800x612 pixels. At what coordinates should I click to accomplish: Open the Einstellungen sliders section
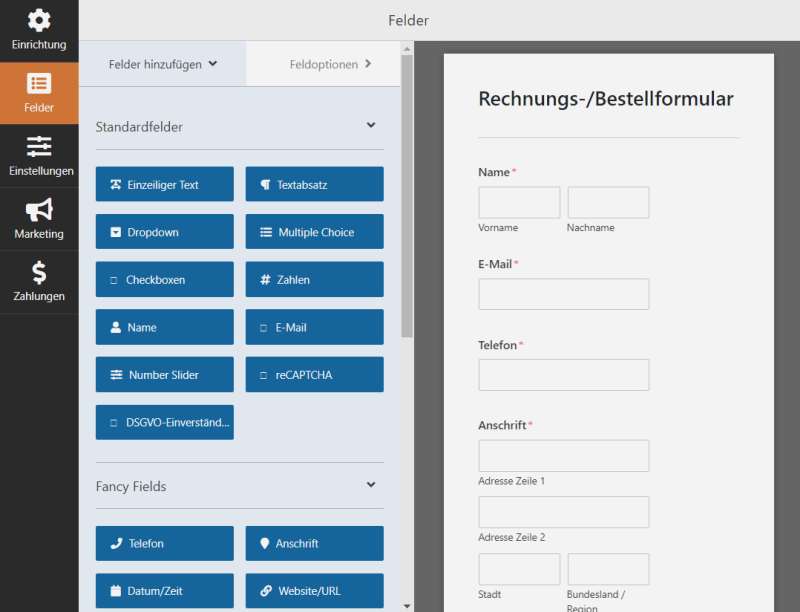click(39, 156)
